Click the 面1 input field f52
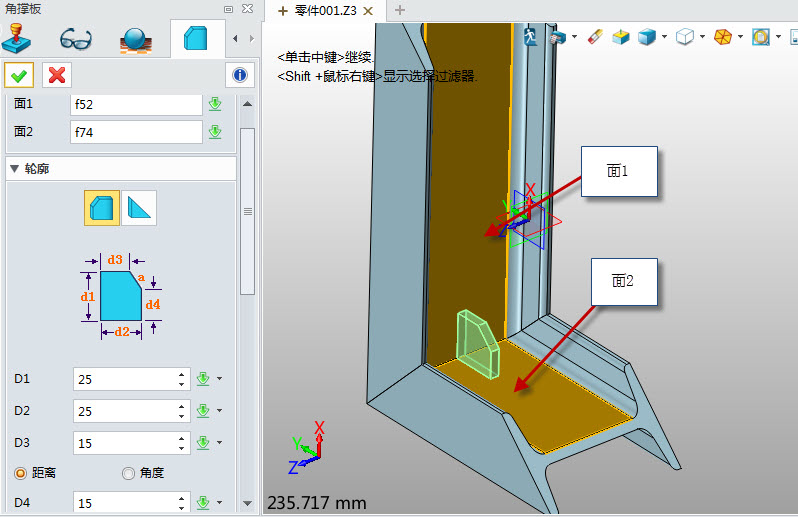798x517 pixels. (x=136, y=104)
